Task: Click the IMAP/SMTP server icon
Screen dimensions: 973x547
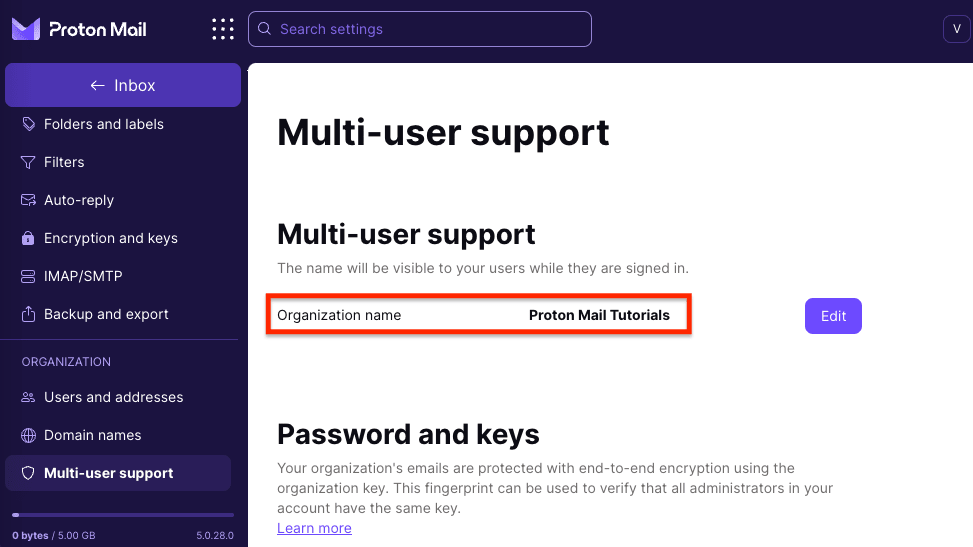Action: tap(28, 276)
